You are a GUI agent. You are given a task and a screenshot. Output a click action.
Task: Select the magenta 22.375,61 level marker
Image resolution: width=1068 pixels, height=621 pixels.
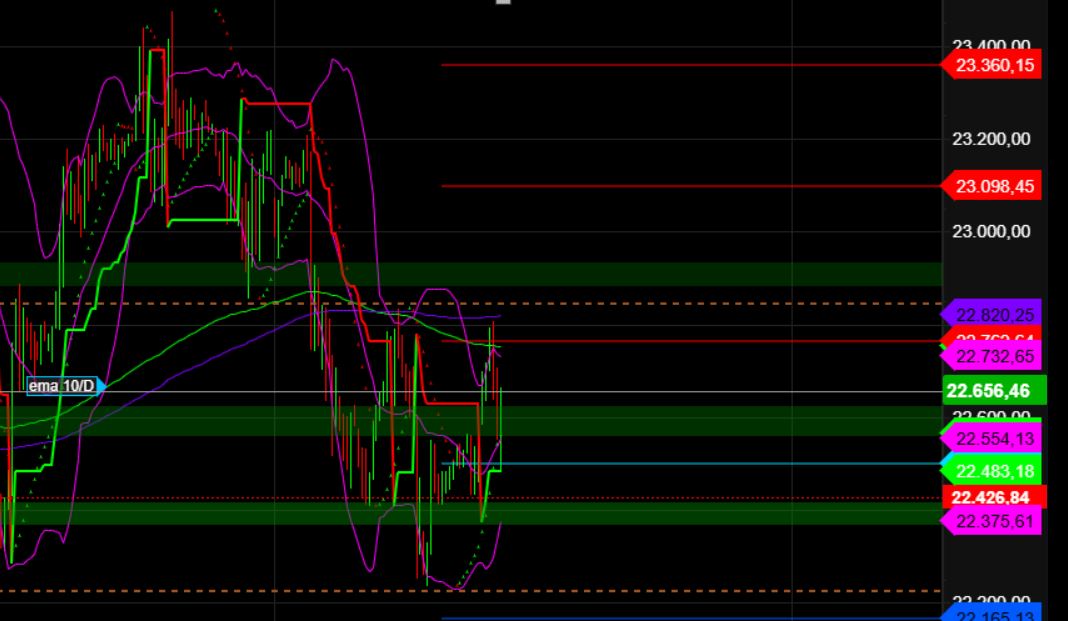point(995,520)
